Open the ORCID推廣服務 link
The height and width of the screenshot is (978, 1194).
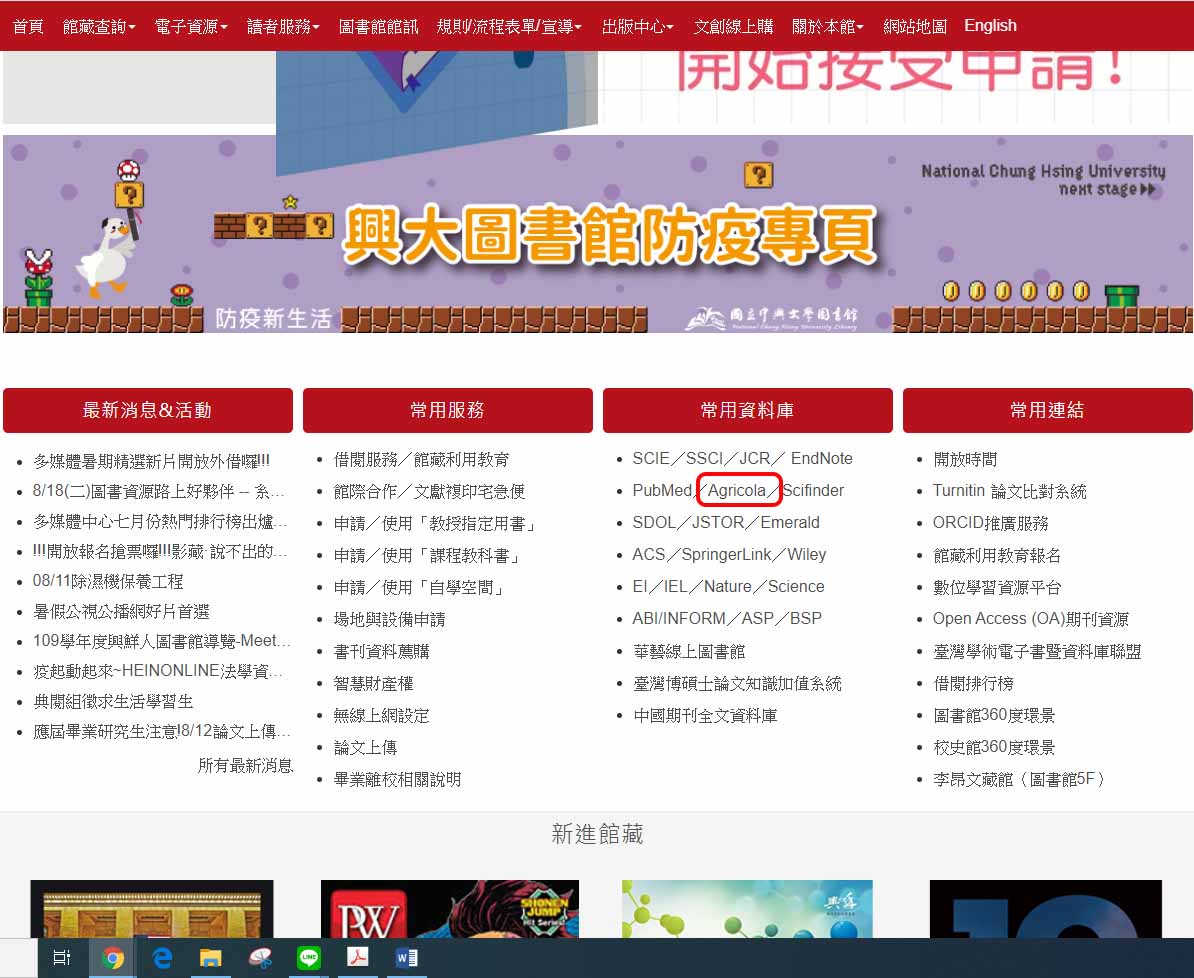click(991, 523)
